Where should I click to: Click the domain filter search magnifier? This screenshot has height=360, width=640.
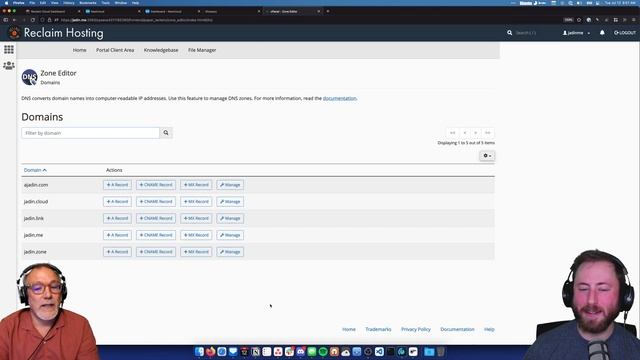pos(166,133)
